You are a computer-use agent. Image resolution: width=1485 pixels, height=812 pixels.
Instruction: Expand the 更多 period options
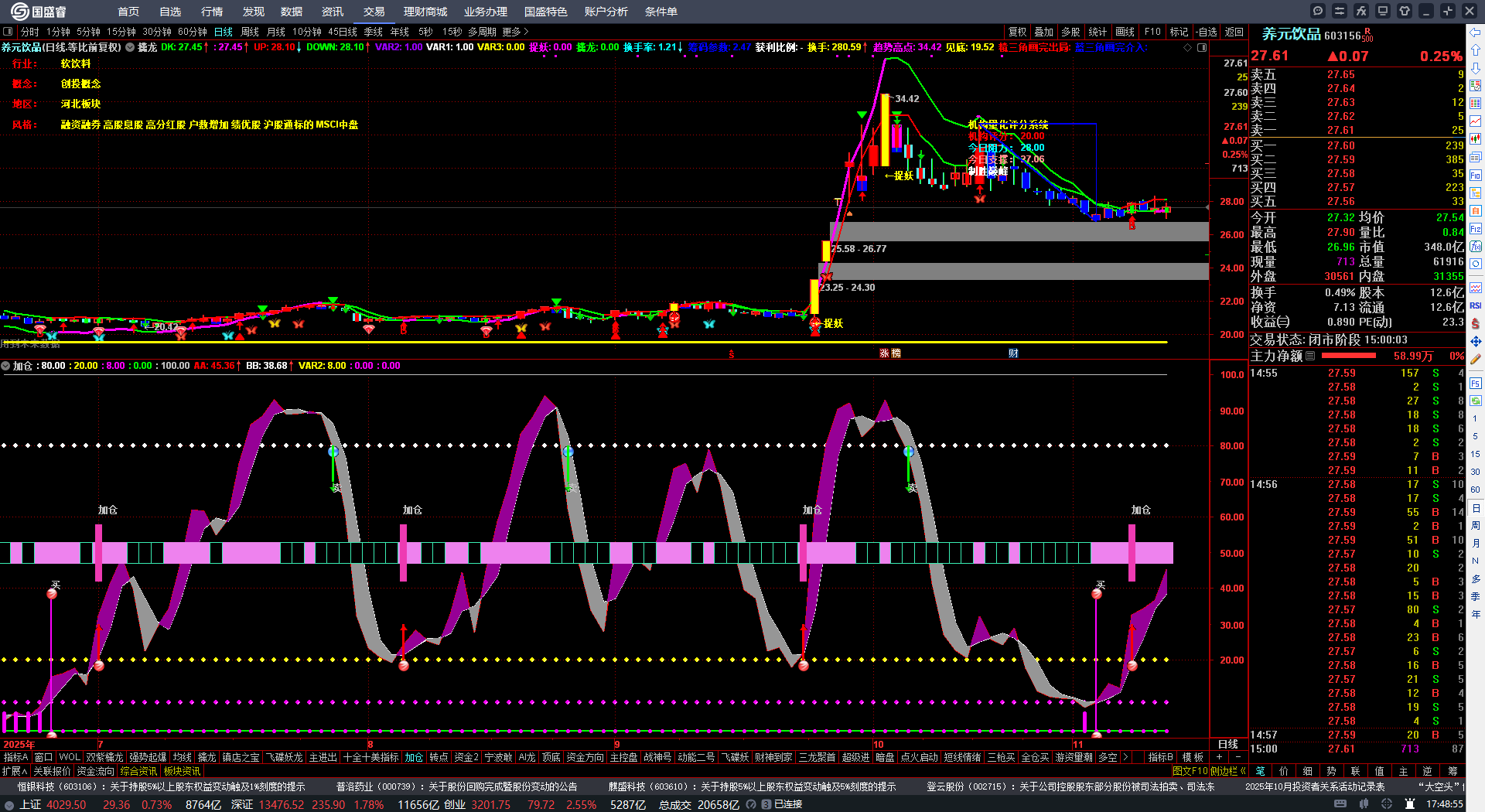pyautogui.click(x=515, y=32)
